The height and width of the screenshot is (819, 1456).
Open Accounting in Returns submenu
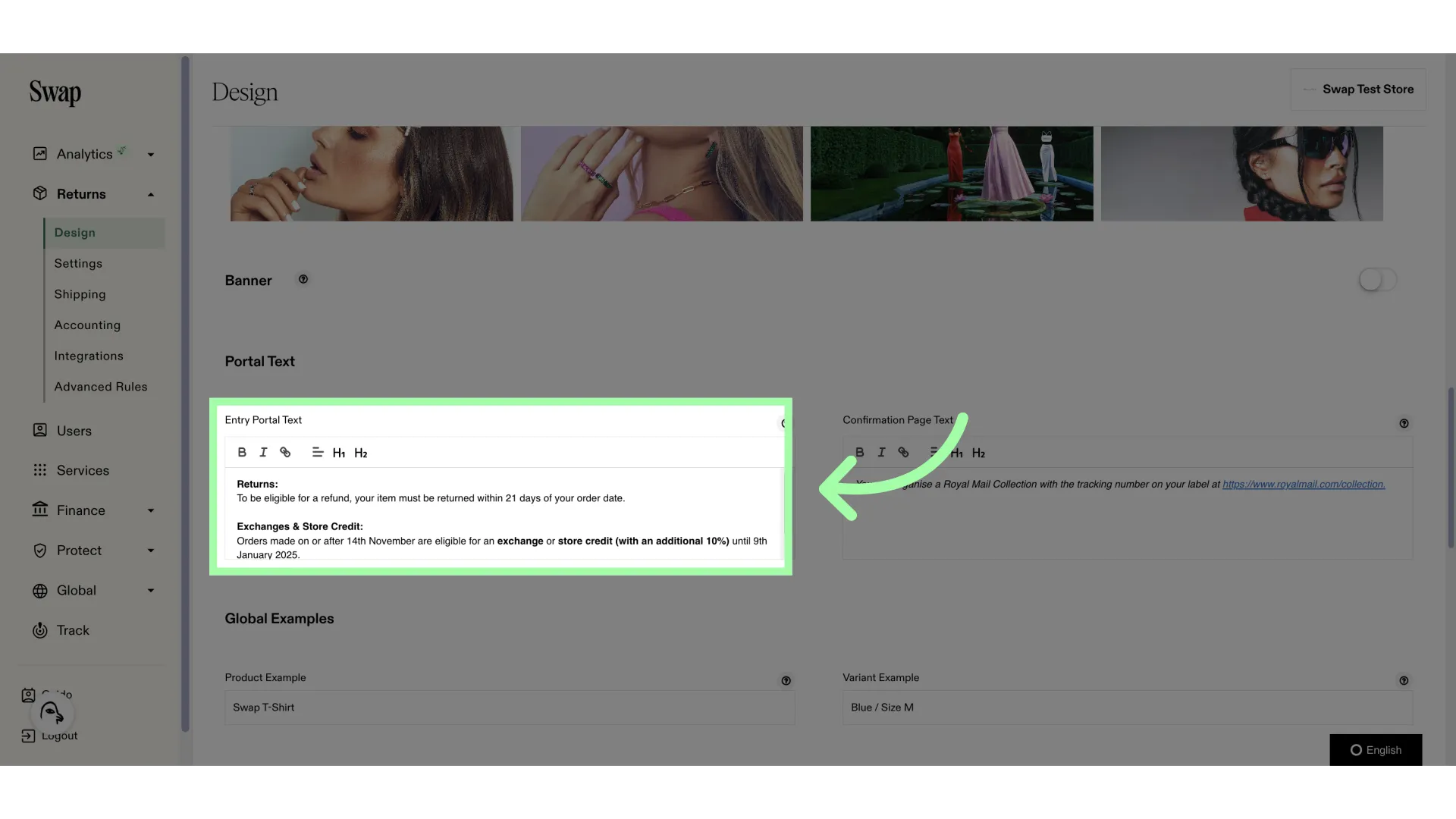point(87,325)
